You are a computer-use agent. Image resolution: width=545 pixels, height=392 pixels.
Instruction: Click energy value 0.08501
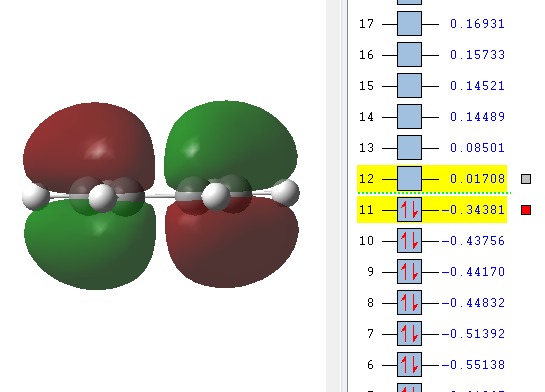[x=477, y=147]
